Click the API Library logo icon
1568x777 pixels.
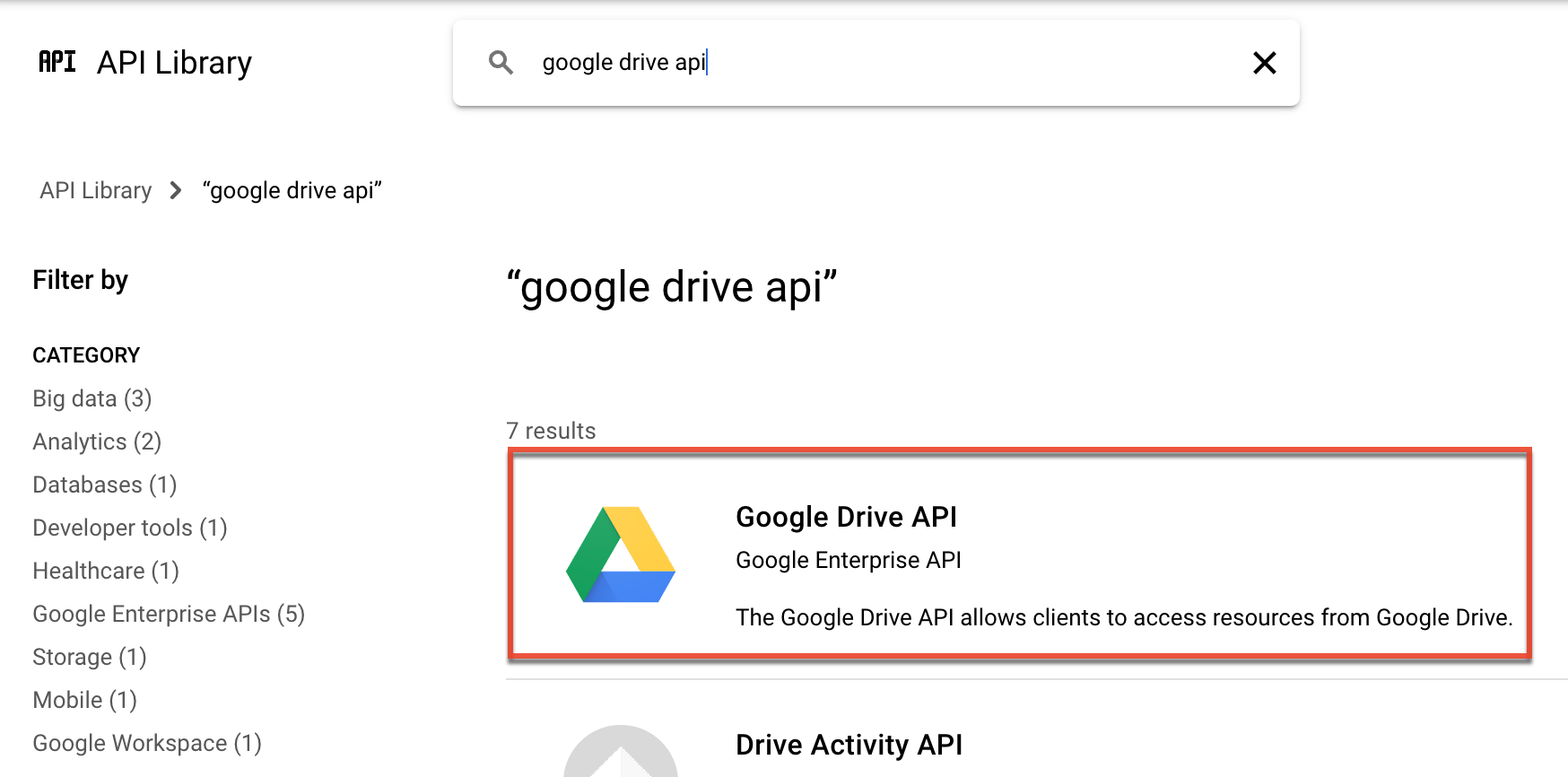pyautogui.click(x=57, y=62)
